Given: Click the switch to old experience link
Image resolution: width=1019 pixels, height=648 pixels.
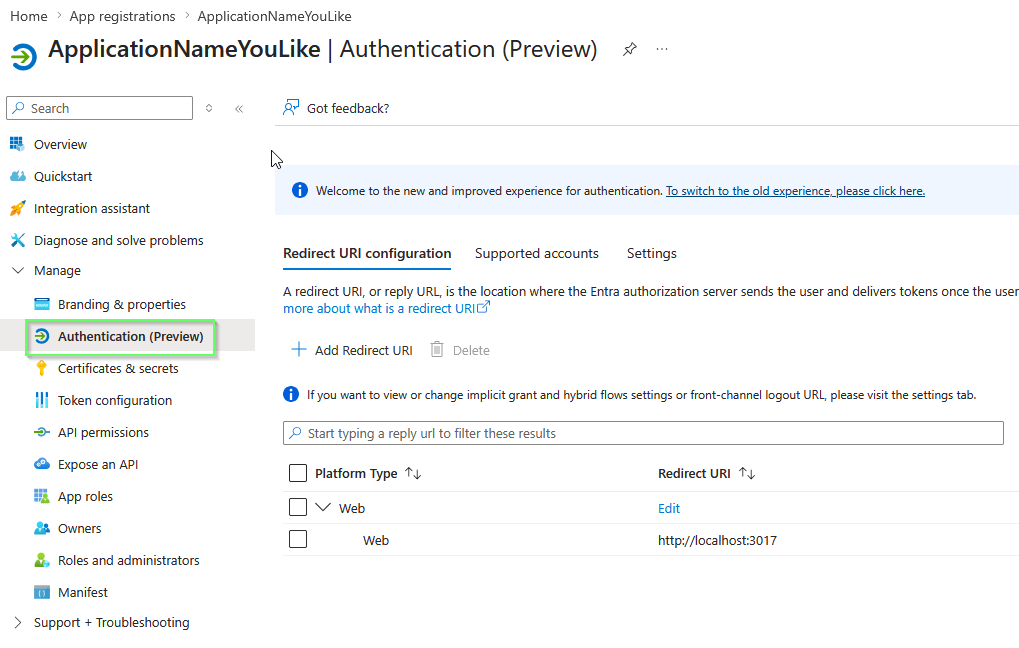Looking at the screenshot, I should [794, 190].
